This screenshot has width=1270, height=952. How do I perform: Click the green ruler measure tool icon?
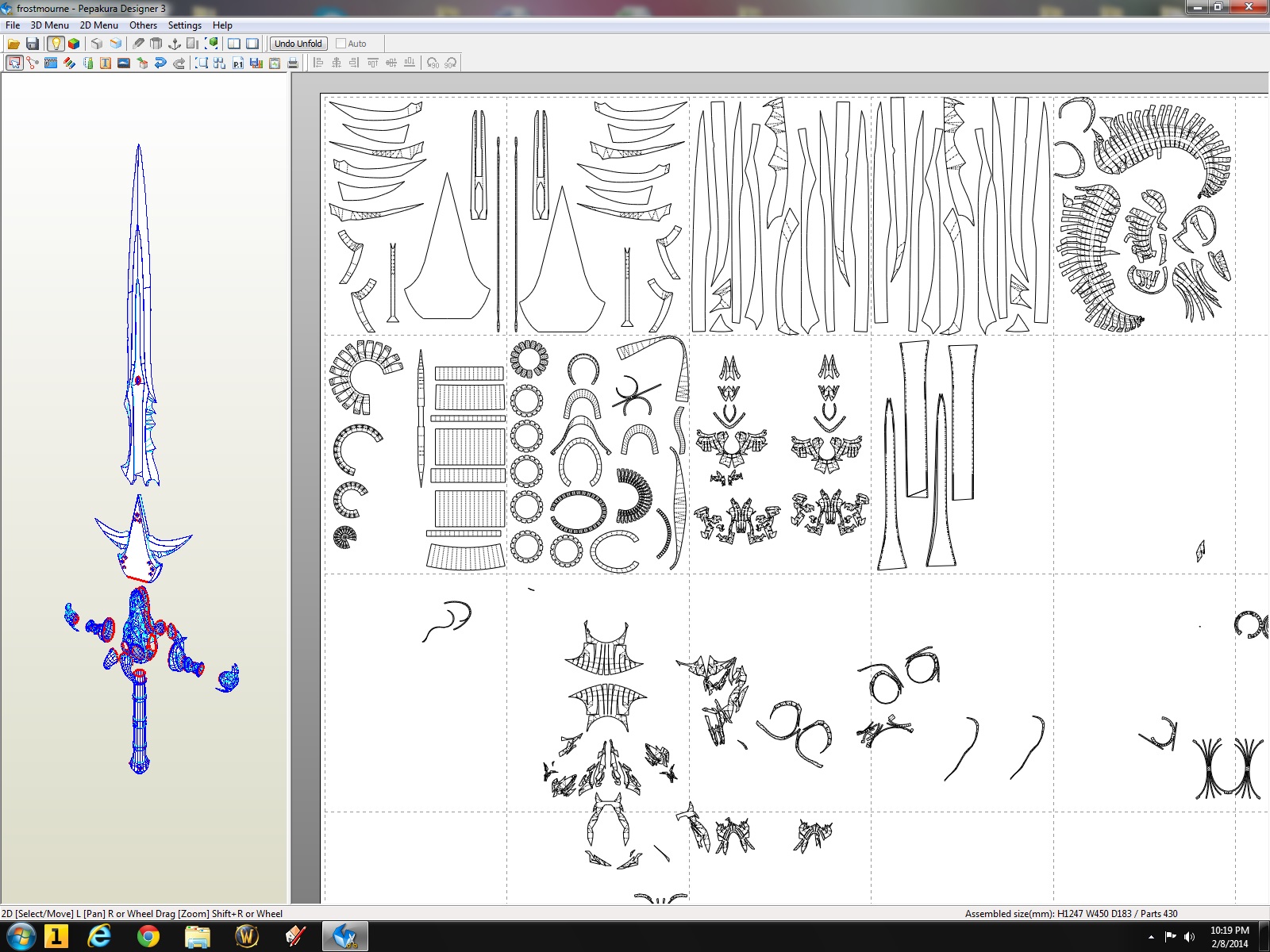click(x=88, y=63)
